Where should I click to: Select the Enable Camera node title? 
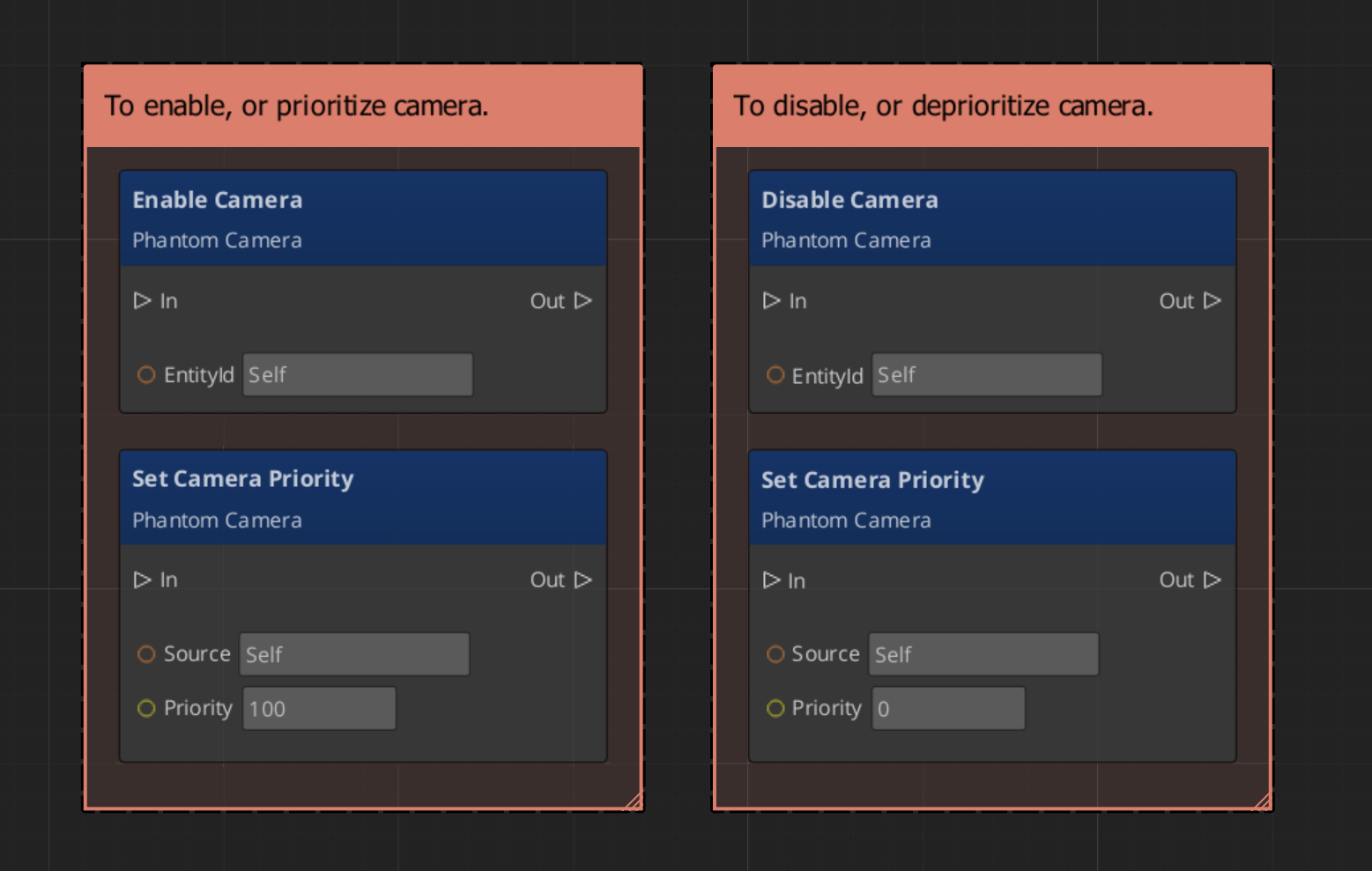(x=218, y=201)
